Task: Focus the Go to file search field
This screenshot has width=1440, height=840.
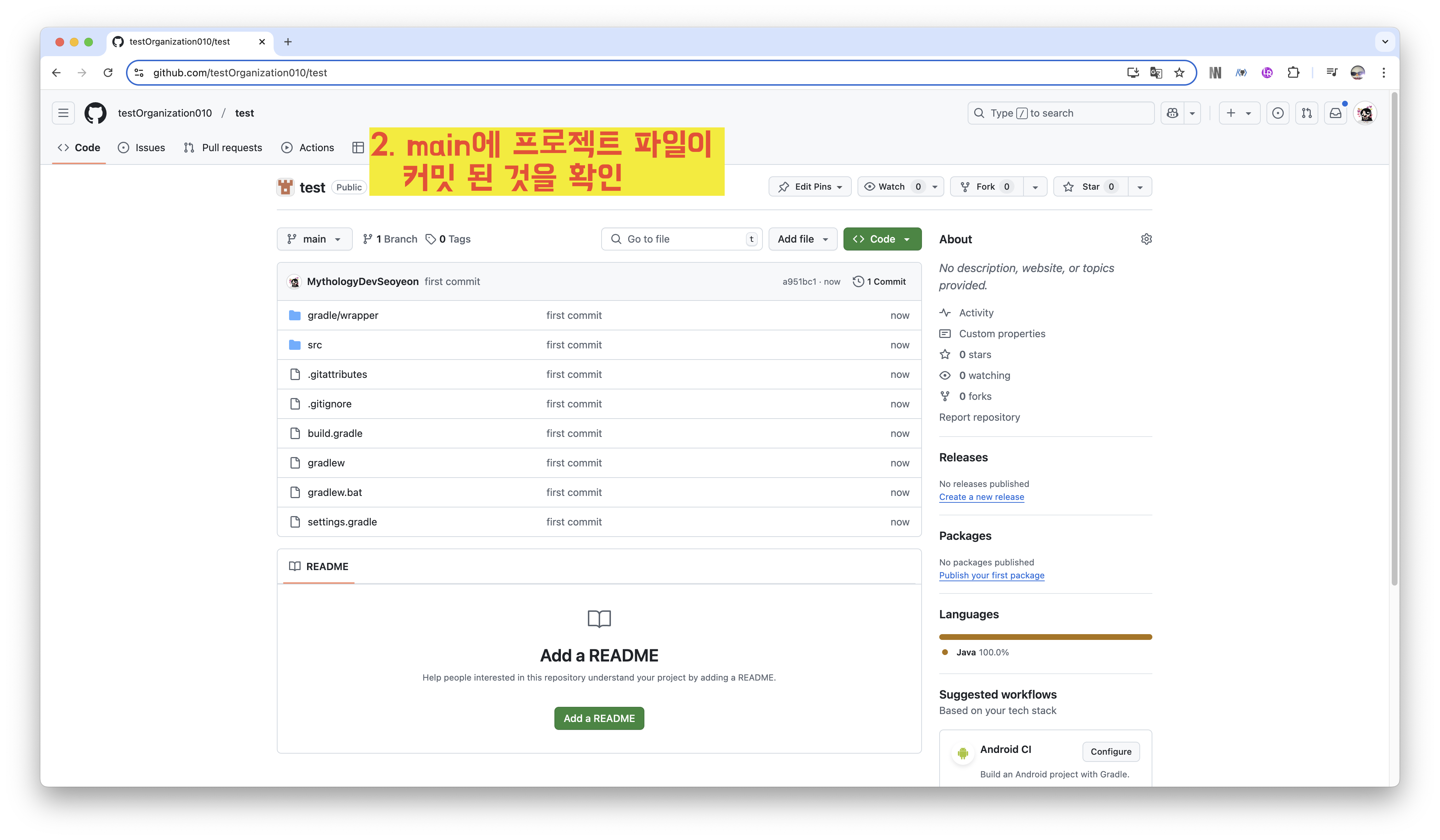Action: point(680,239)
